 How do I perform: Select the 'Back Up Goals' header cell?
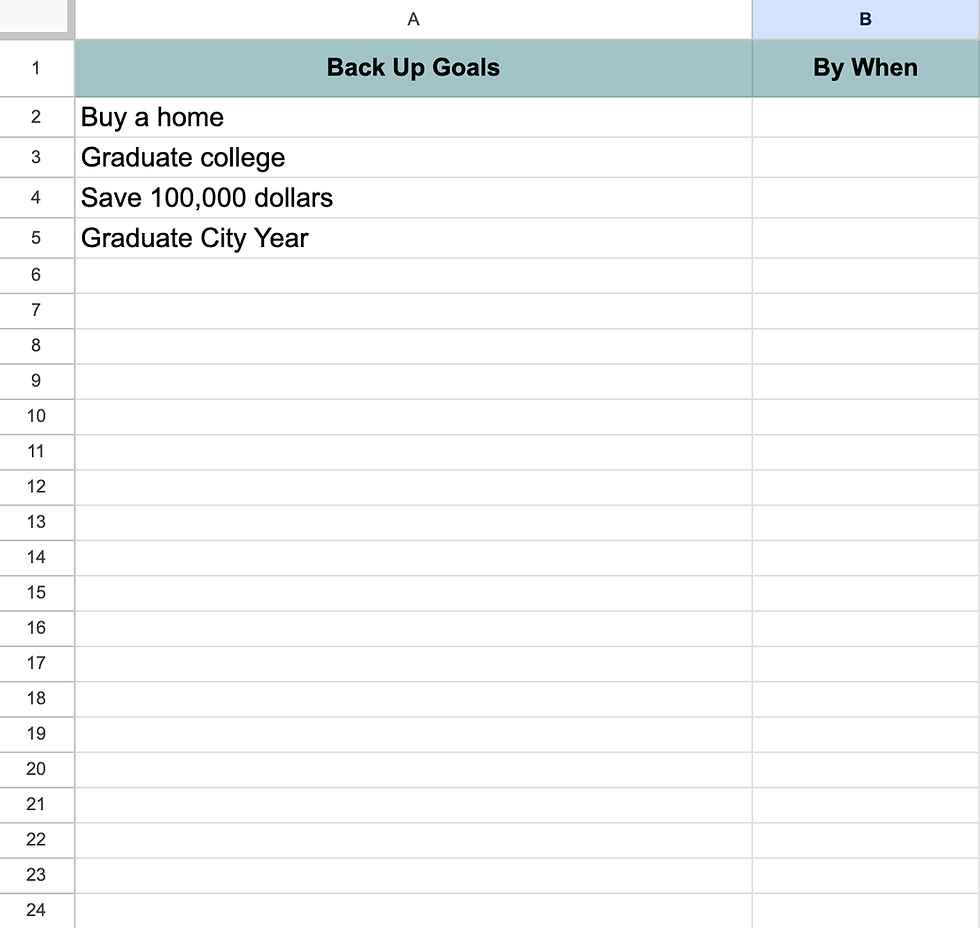point(413,67)
